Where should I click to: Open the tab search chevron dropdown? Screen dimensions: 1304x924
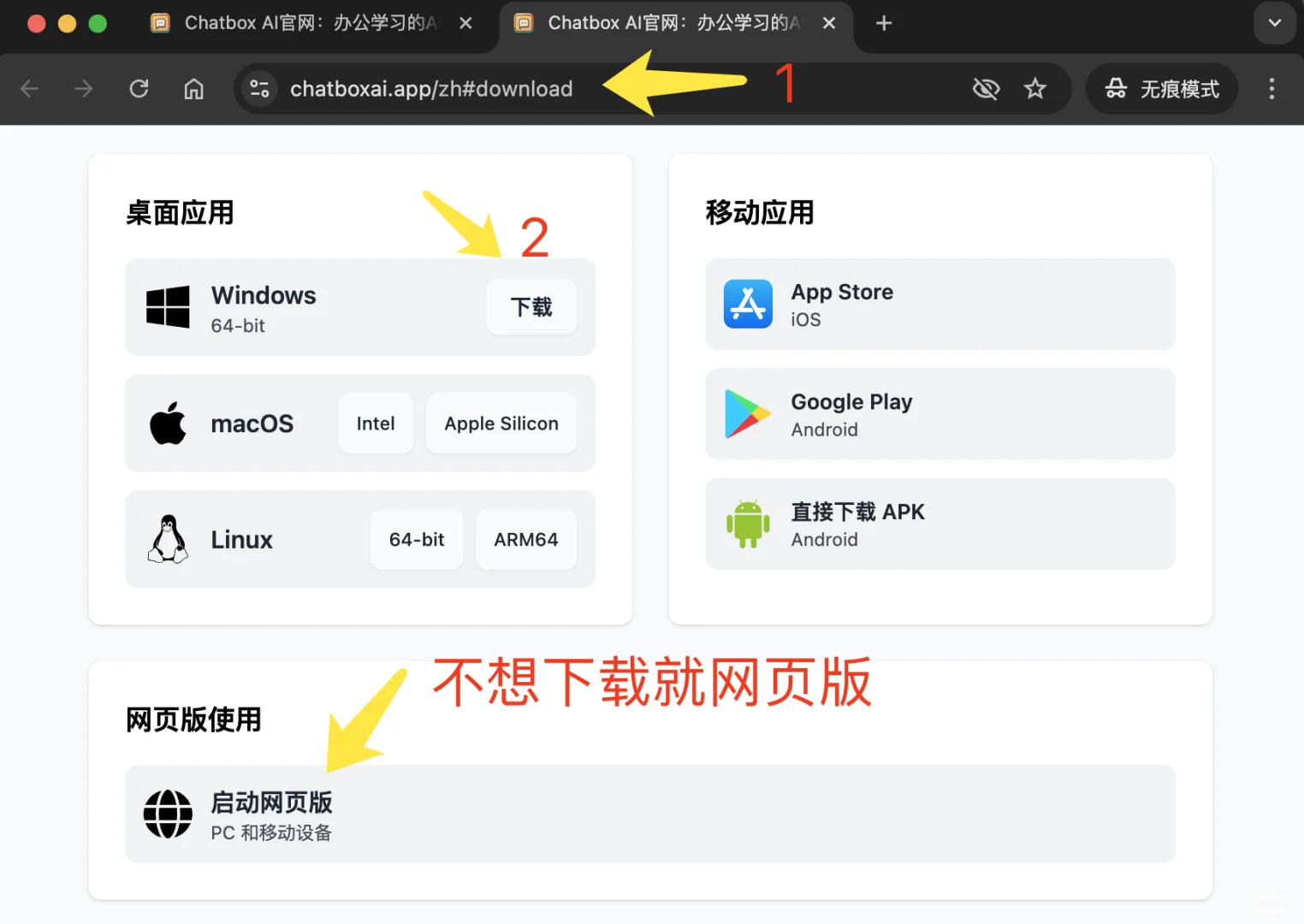pos(1274,23)
